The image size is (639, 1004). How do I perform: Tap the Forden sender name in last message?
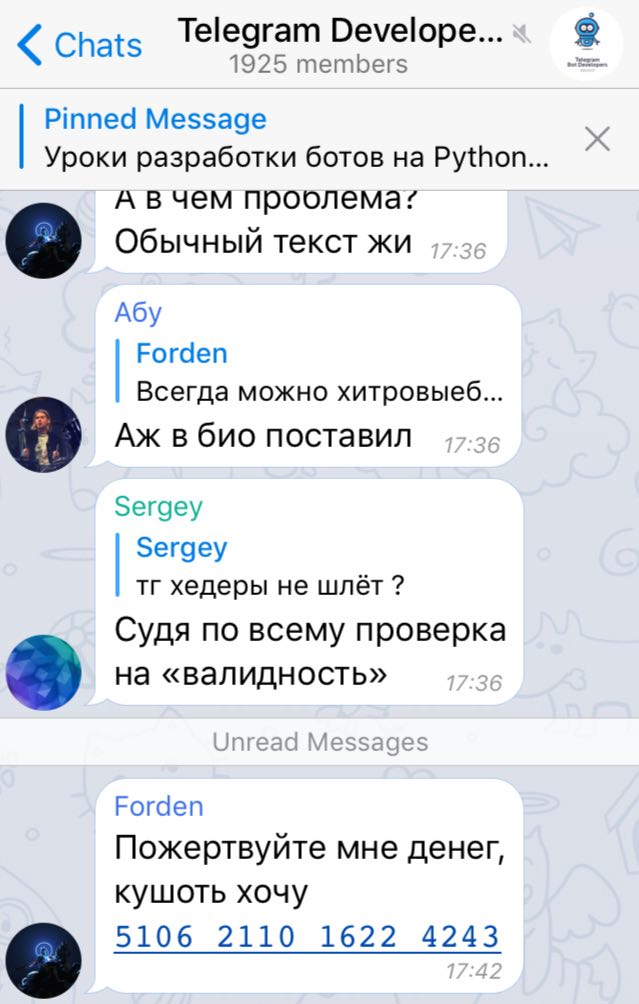coord(159,806)
